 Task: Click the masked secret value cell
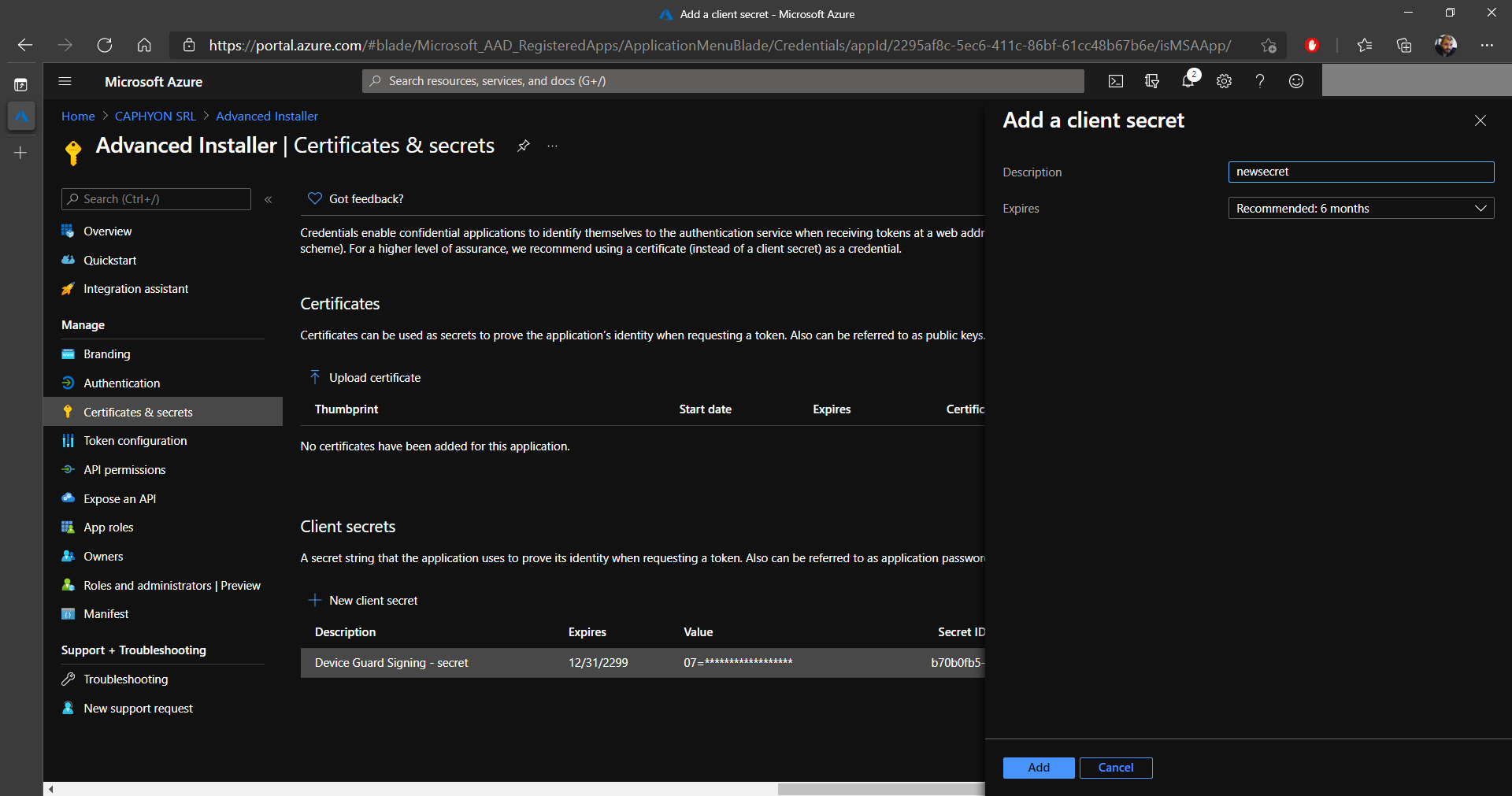(x=738, y=663)
